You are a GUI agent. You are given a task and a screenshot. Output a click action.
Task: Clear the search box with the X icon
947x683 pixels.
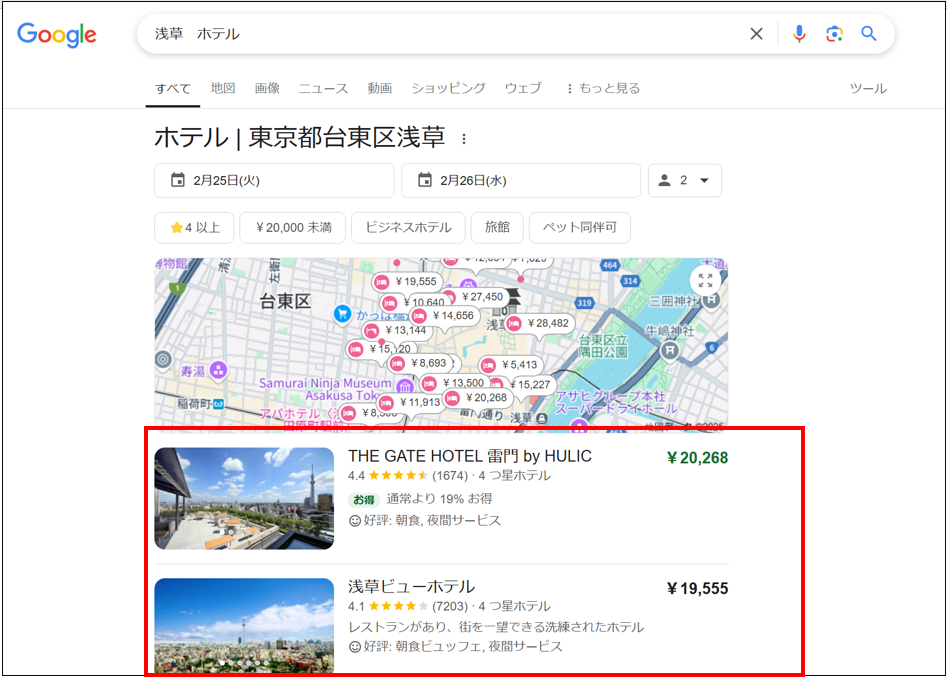pyautogui.click(x=756, y=34)
